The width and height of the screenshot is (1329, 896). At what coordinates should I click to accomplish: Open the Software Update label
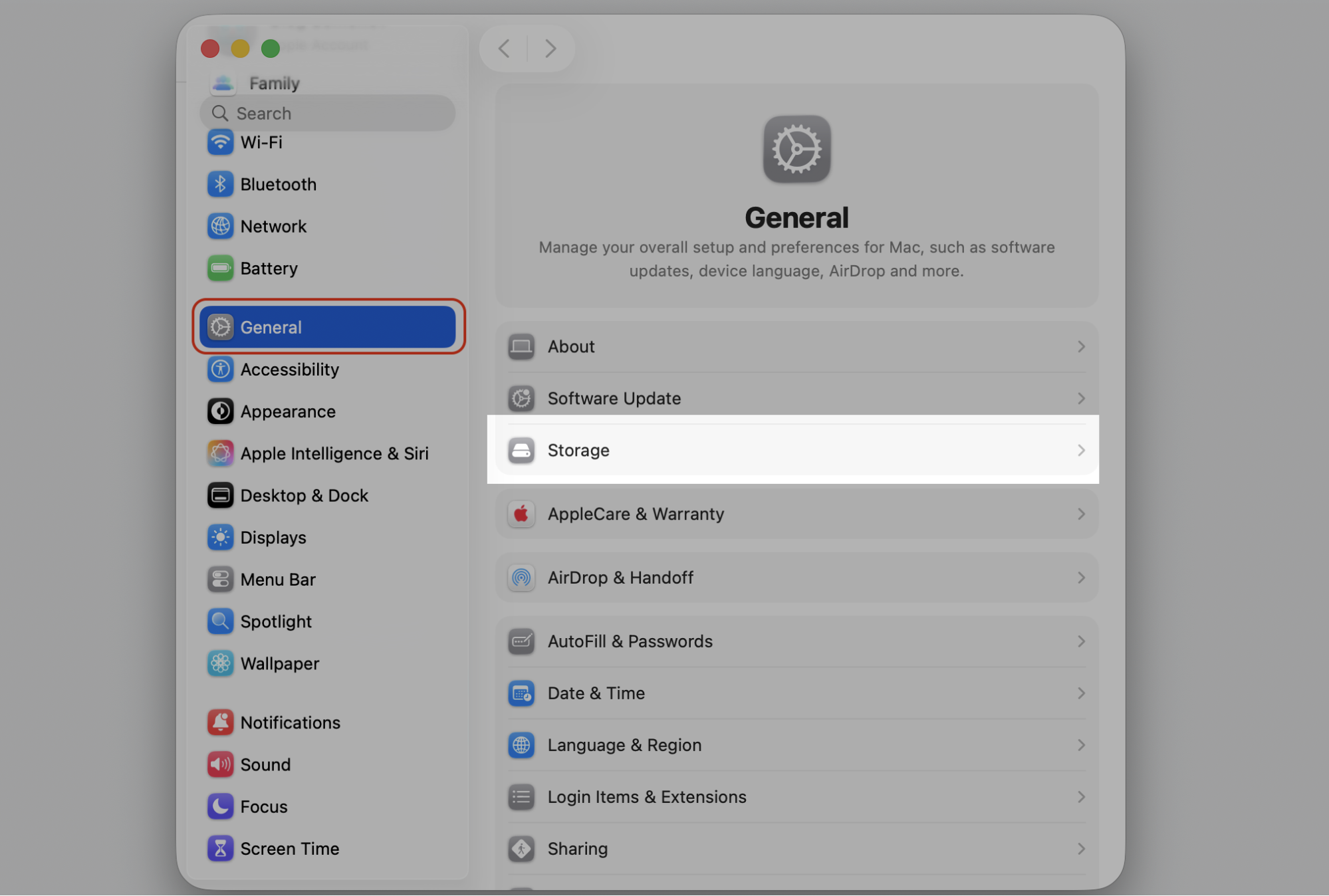click(x=614, y=398)
